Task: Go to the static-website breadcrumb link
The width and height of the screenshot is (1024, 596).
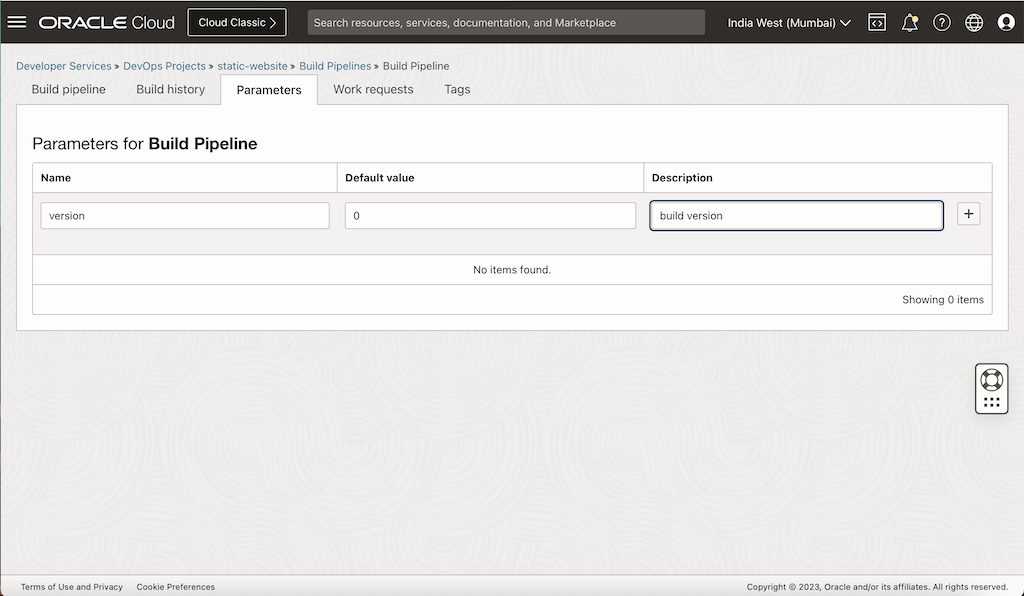Action: coord(252,66)
